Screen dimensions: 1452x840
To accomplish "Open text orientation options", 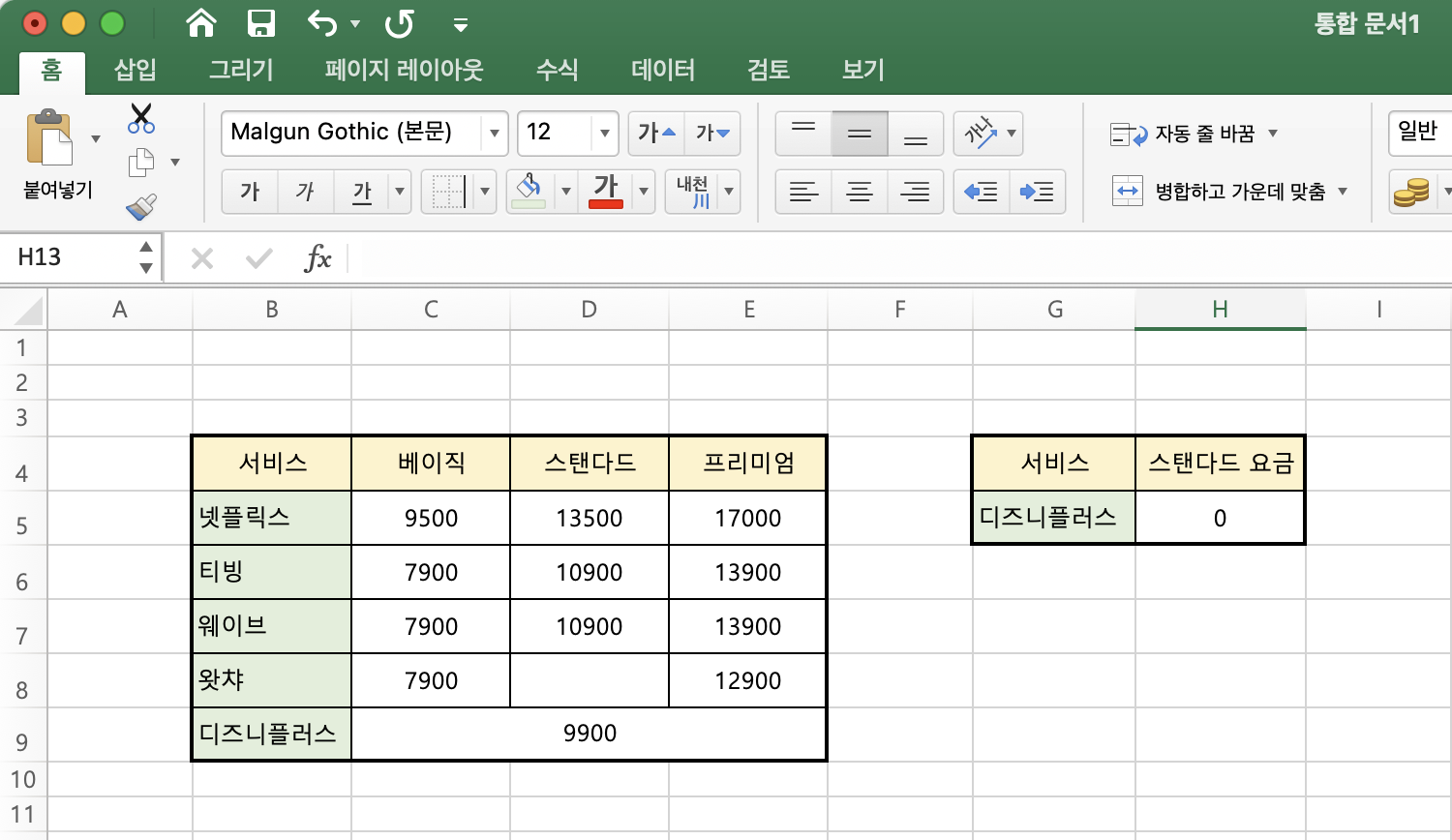I will pyautogui.click(x=988, y=134).
